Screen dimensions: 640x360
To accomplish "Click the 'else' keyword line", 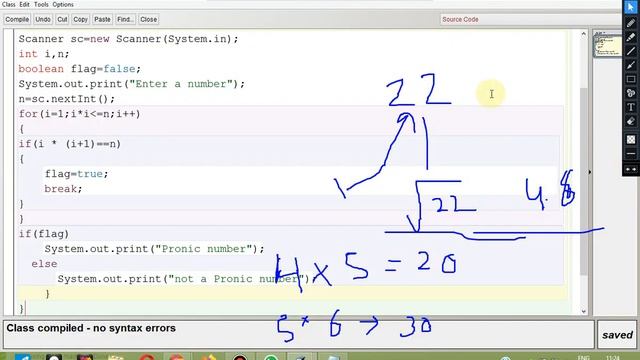I will [x=44, y=264].
